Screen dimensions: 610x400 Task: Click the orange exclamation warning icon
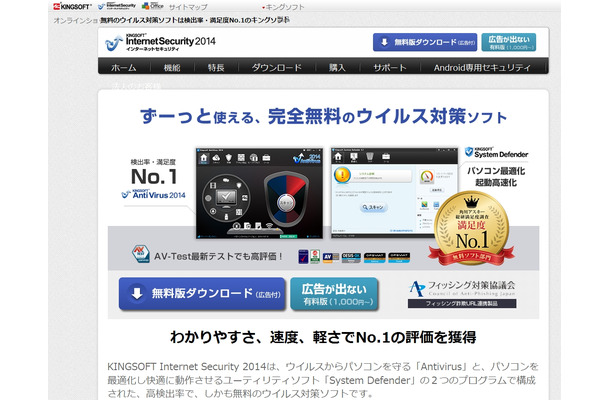click(x=342, y=175)
